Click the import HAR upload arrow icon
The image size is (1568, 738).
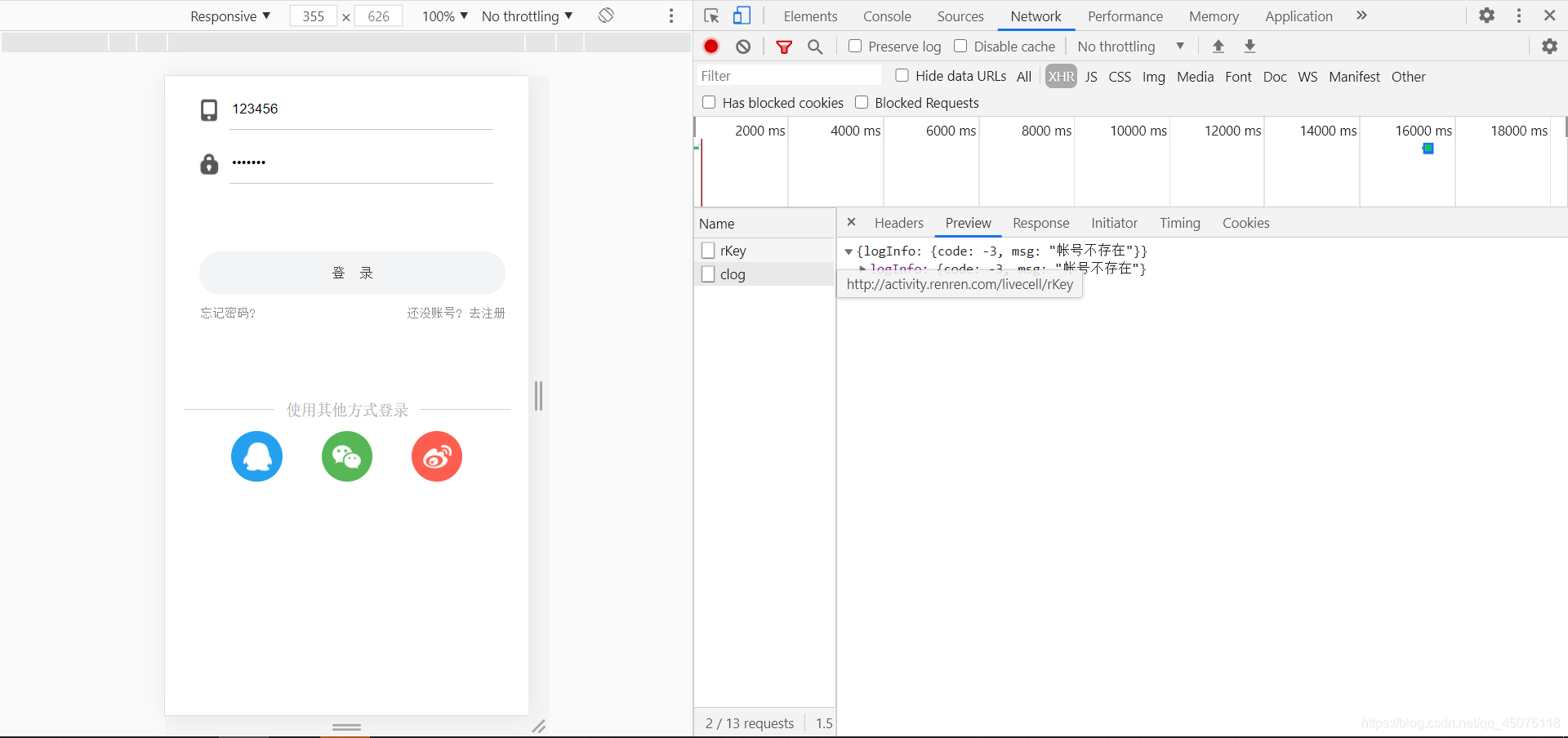[1218, 47]
